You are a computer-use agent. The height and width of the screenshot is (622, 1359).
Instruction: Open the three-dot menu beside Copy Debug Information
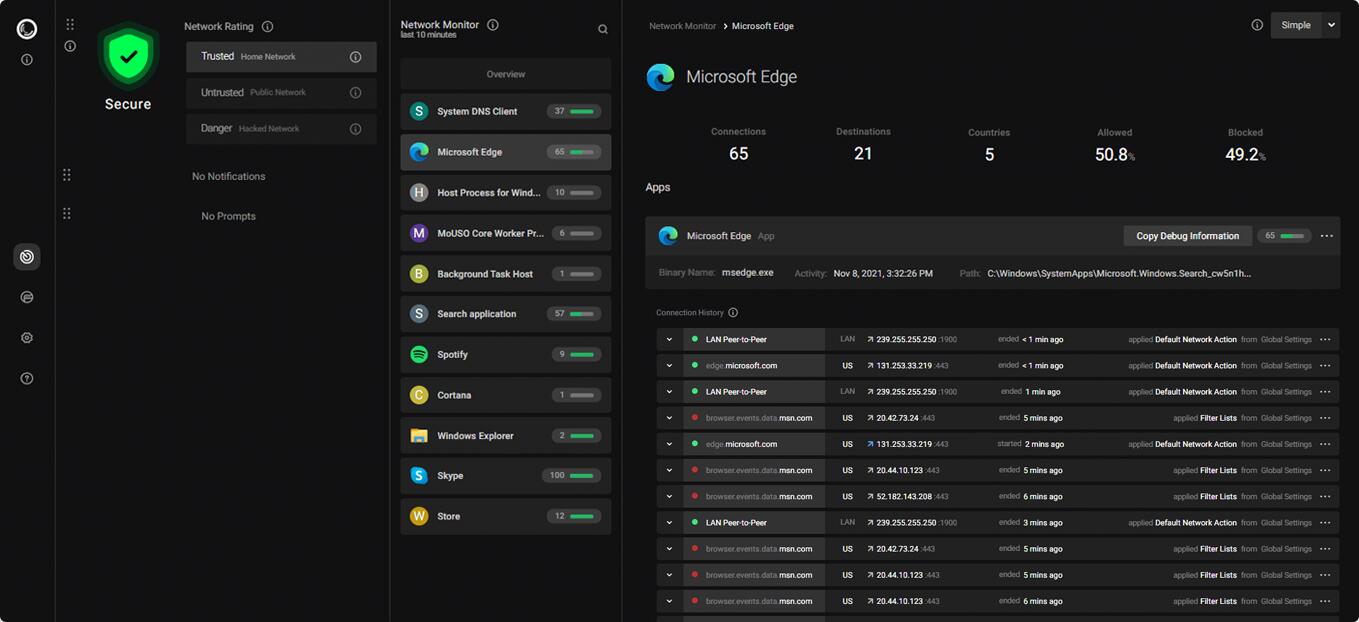coord(1326,236)
